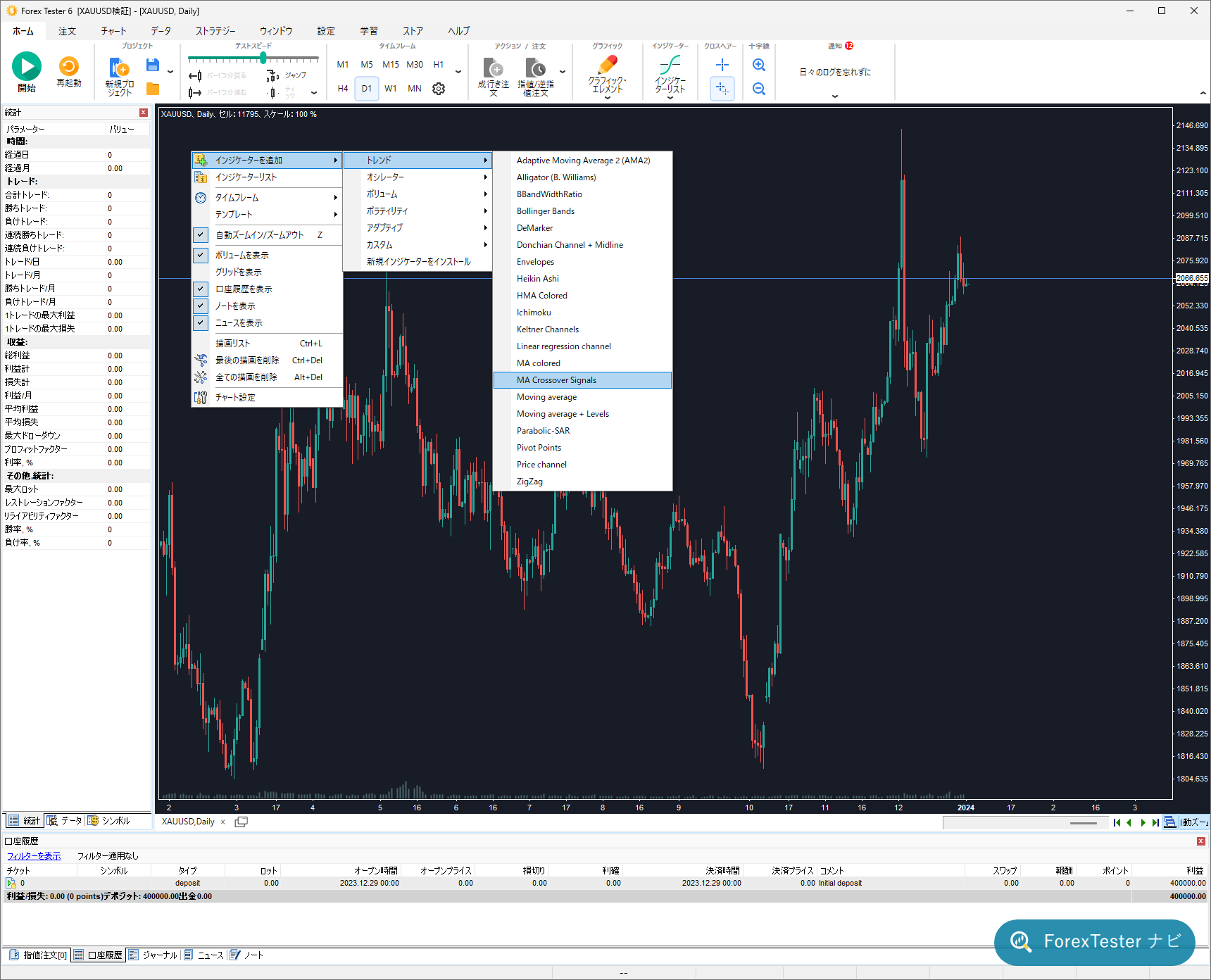Jump to the chart beginning arrow icon
1211x980 pixels.
click(1117, 822)
